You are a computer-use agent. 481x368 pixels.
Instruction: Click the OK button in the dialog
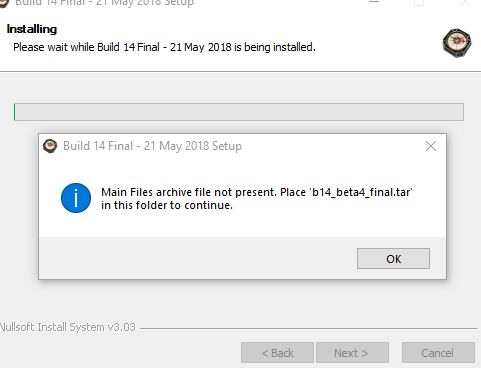point(393,258)
